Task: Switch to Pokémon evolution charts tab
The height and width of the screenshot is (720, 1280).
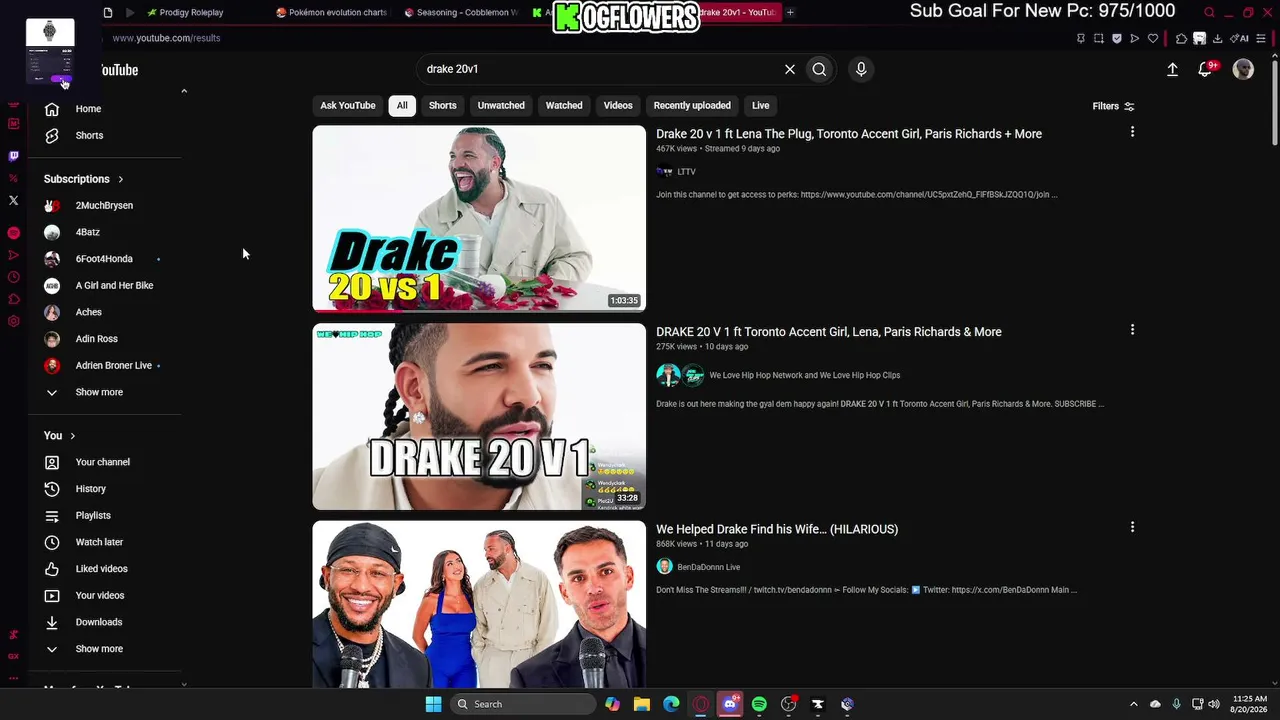Action: 332,13
